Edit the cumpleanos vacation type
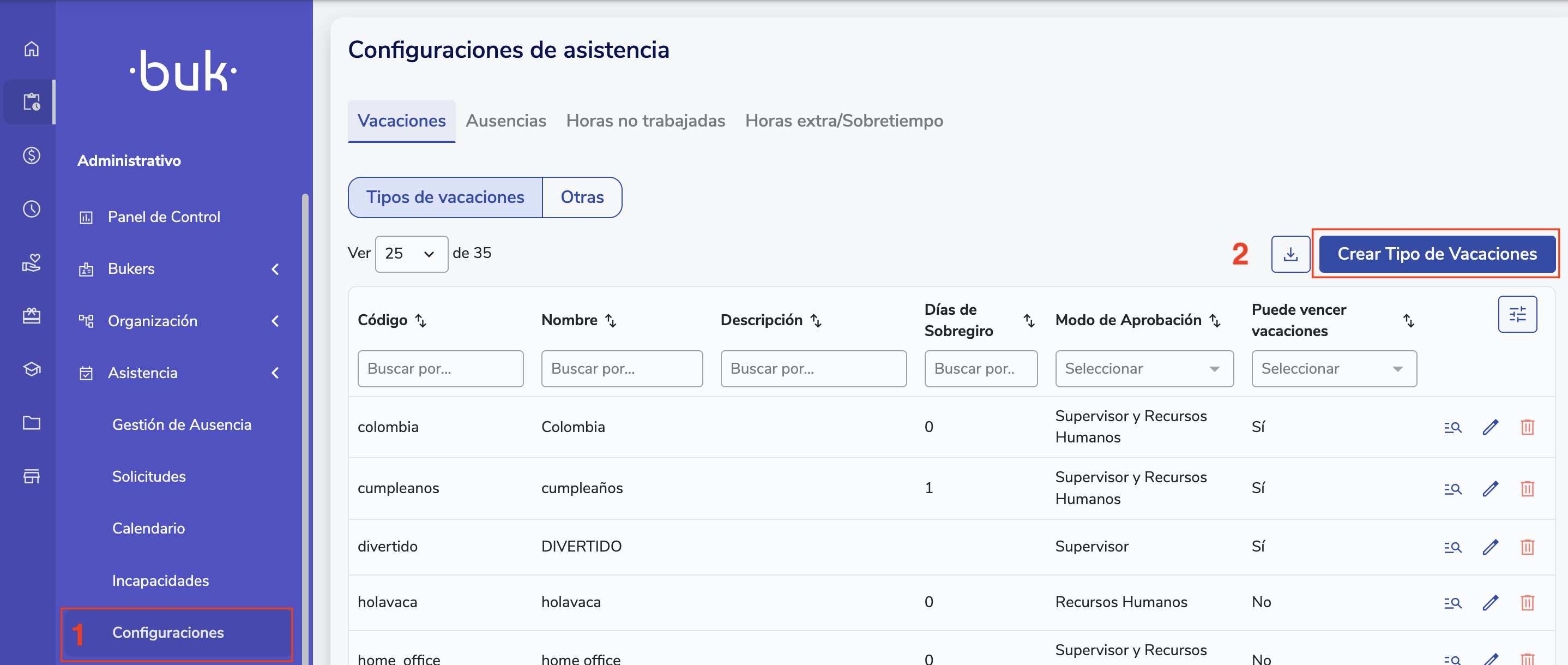This screenshot has width=1568, height=665. click(x=1490, y=489)
